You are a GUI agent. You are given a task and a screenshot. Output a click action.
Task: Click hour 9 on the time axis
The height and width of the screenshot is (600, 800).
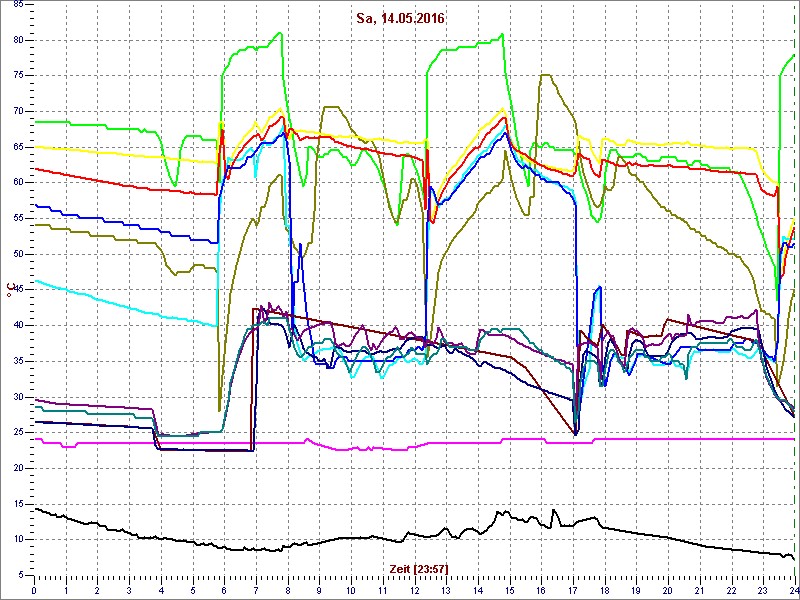coord(319,590)
